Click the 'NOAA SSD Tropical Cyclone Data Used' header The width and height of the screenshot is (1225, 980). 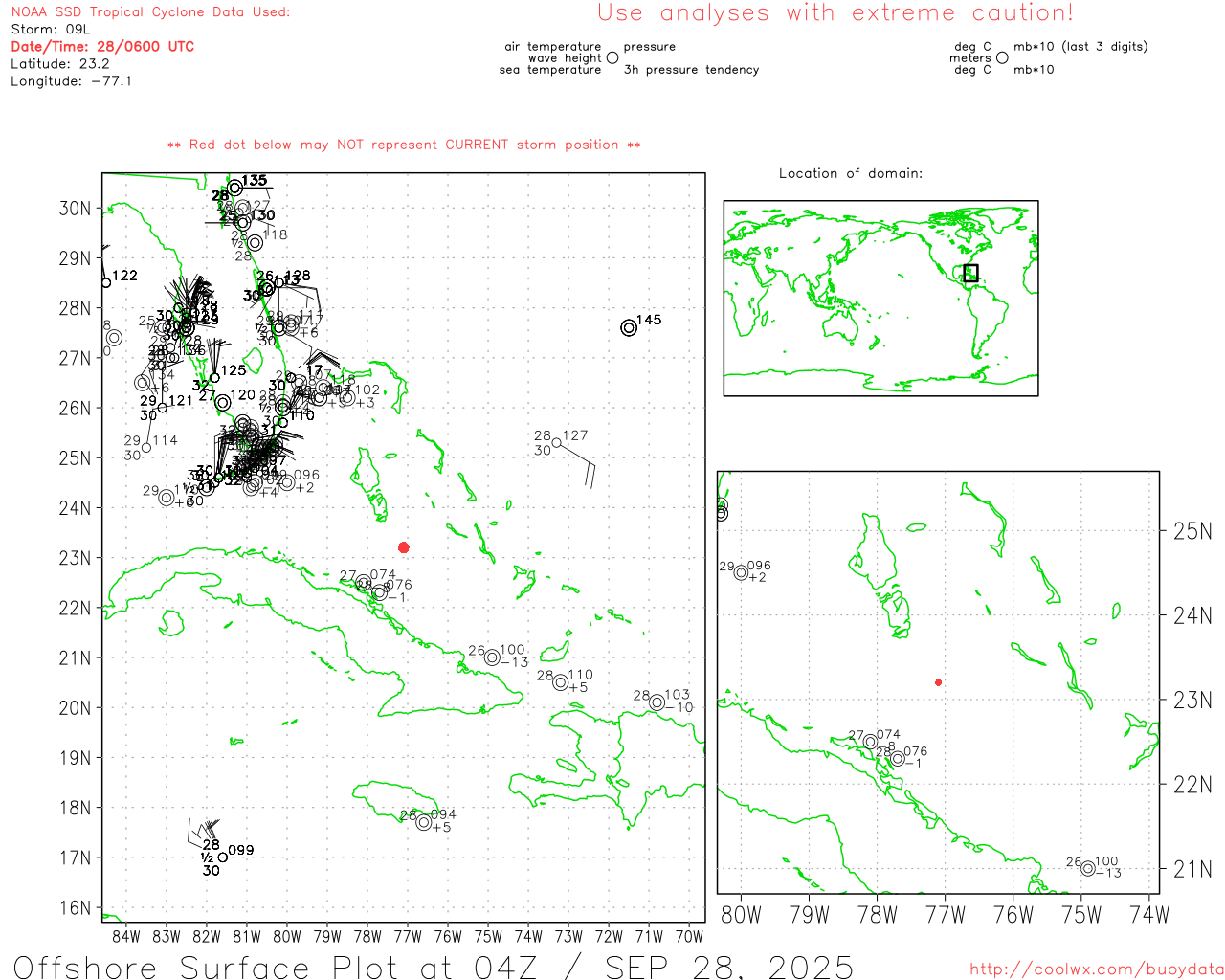[x=150, y=12]
